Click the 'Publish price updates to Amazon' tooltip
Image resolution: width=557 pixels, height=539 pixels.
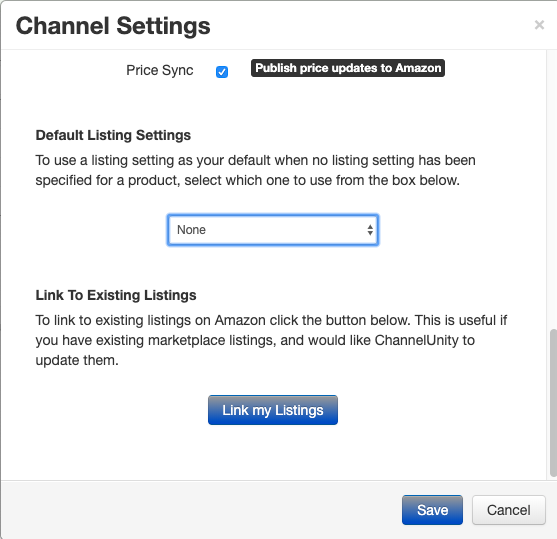click(x=348, y=68)
